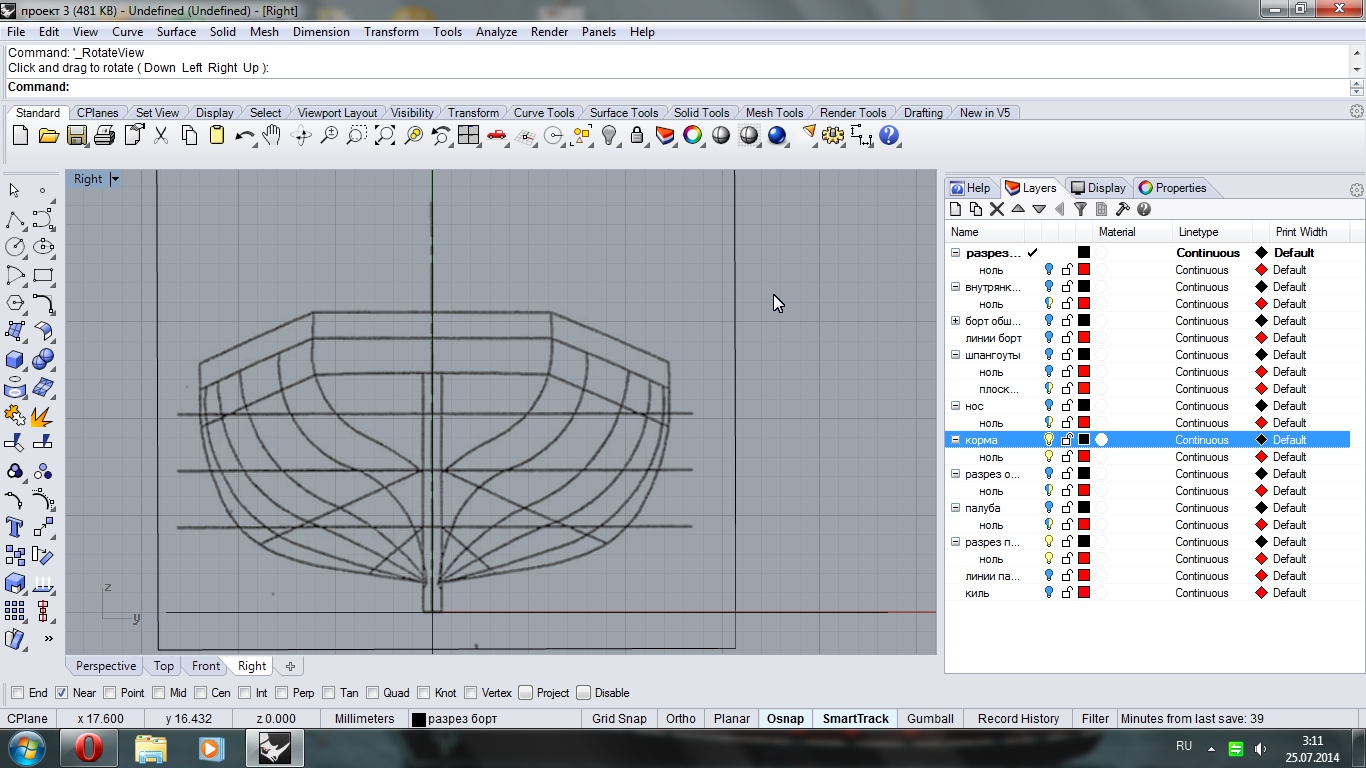Click the Pan view hand icon

click(272, 136)
